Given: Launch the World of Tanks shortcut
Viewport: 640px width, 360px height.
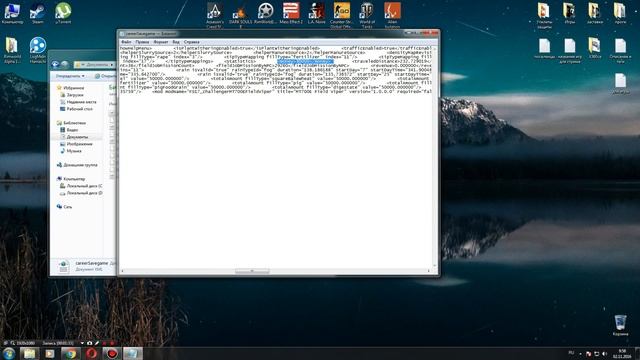Looking at the screenshot, I should click(367, 16).
